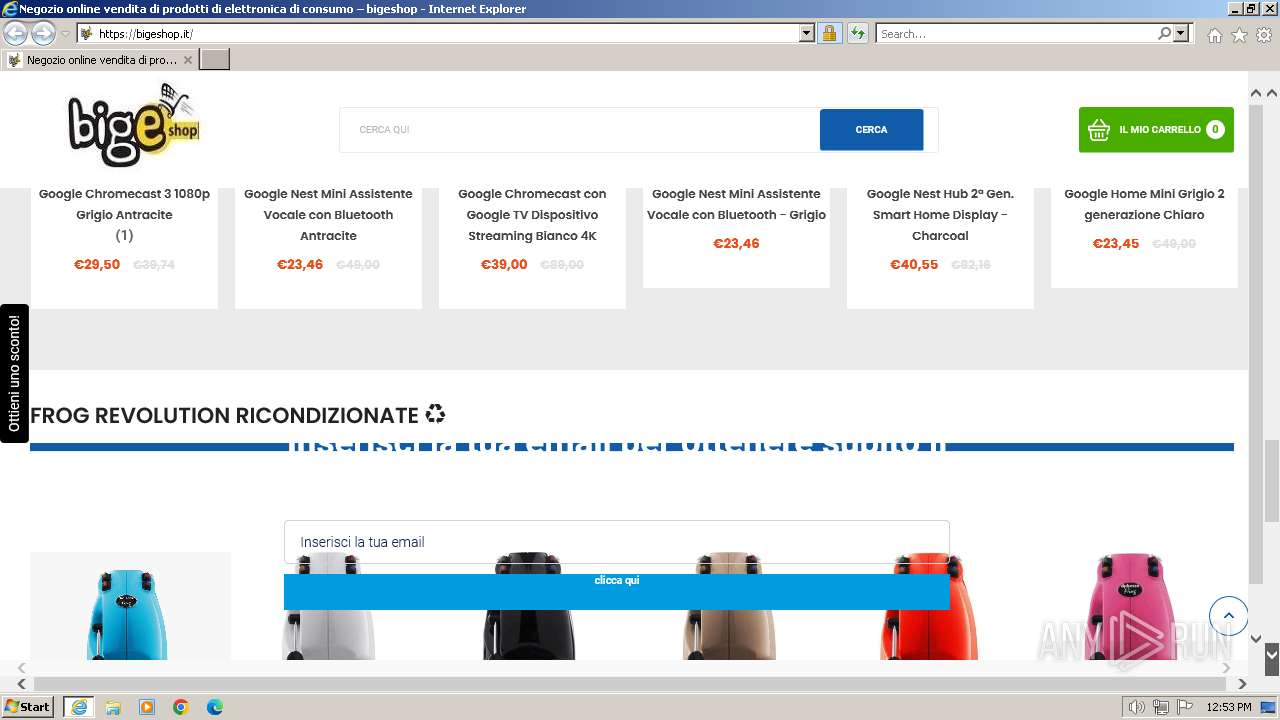
Task: Open Google Chromecast 3 1080p Grigio Antracite
Action: coord(124,204)
